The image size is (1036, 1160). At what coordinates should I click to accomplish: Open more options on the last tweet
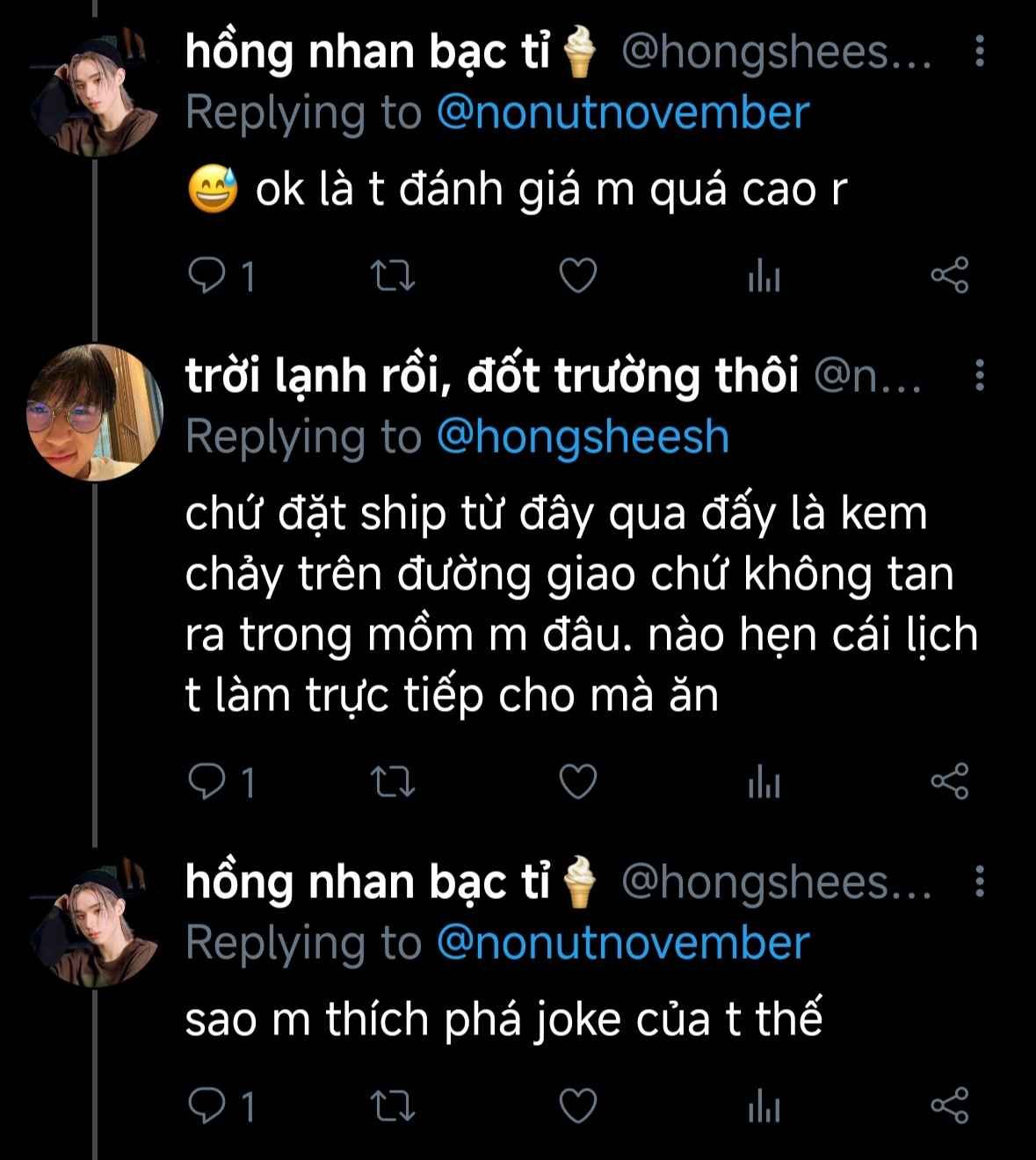[980, 881]
